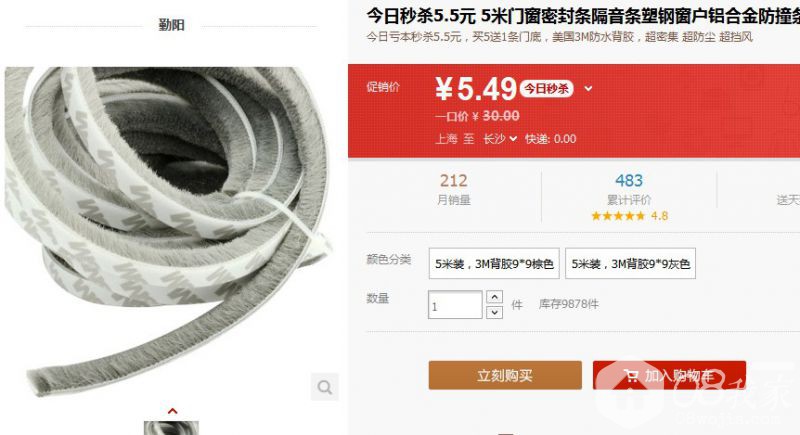Click the product title heading link
Image resolution: width=800 pixels, height=435 pixels.
pyautogui.click(x=583, y=16)
